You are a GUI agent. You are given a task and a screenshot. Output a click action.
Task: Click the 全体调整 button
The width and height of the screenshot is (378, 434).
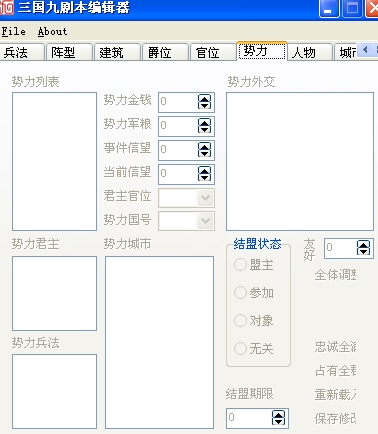pyautogui.click(x=335, y=275)
